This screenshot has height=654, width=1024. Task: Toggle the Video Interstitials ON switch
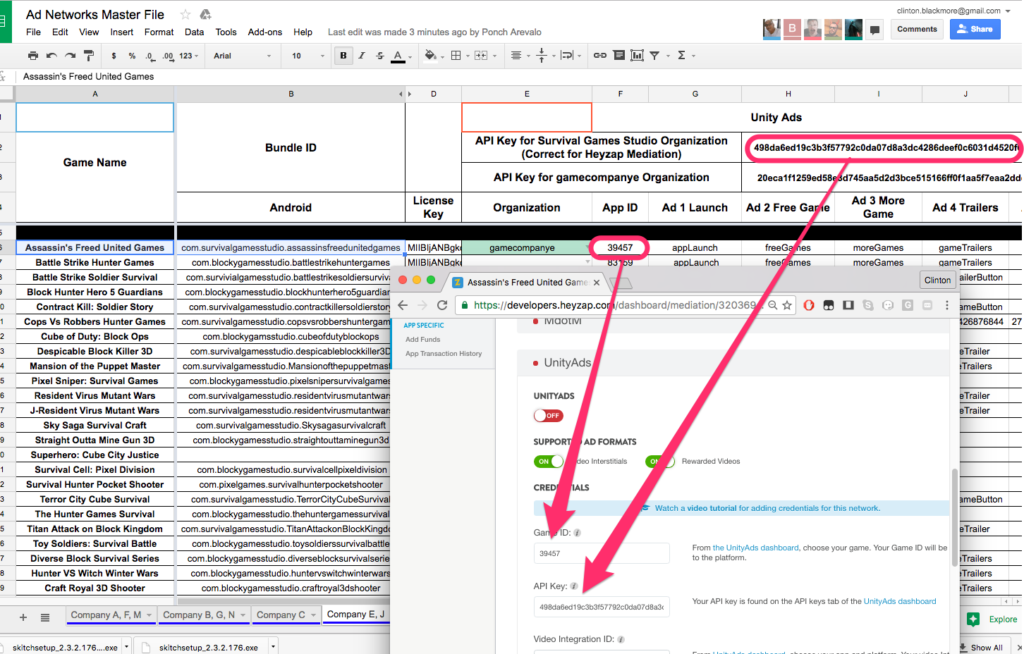548,461
